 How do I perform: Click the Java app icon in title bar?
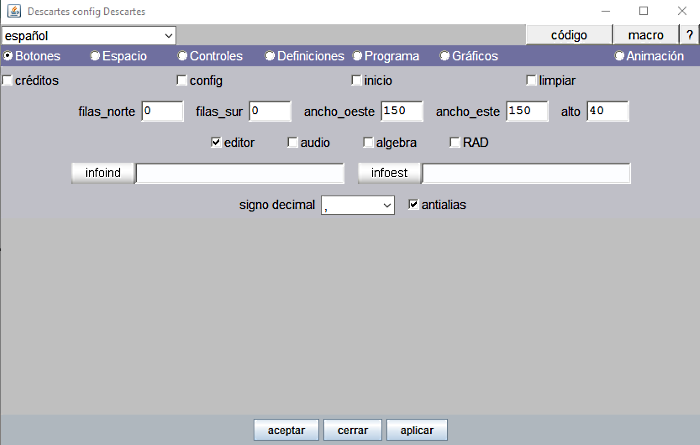[14, 11]
